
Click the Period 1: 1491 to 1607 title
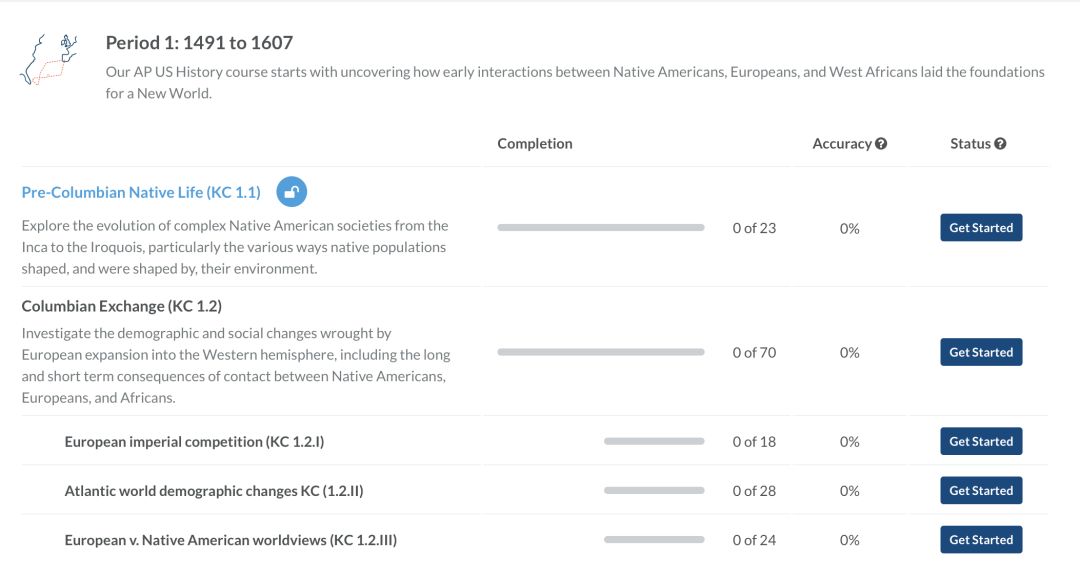pos(199,43)
